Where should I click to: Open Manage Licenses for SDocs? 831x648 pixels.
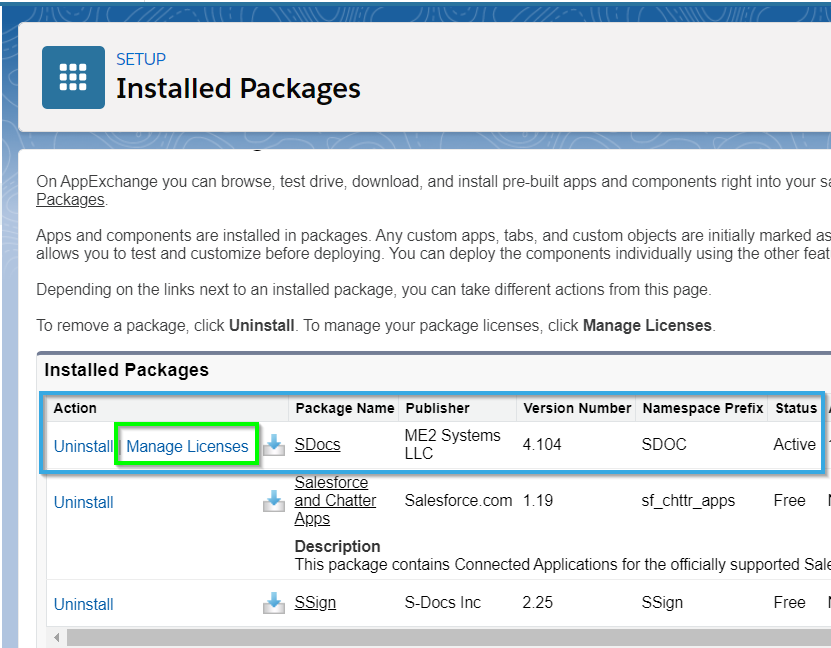point(187,446)
